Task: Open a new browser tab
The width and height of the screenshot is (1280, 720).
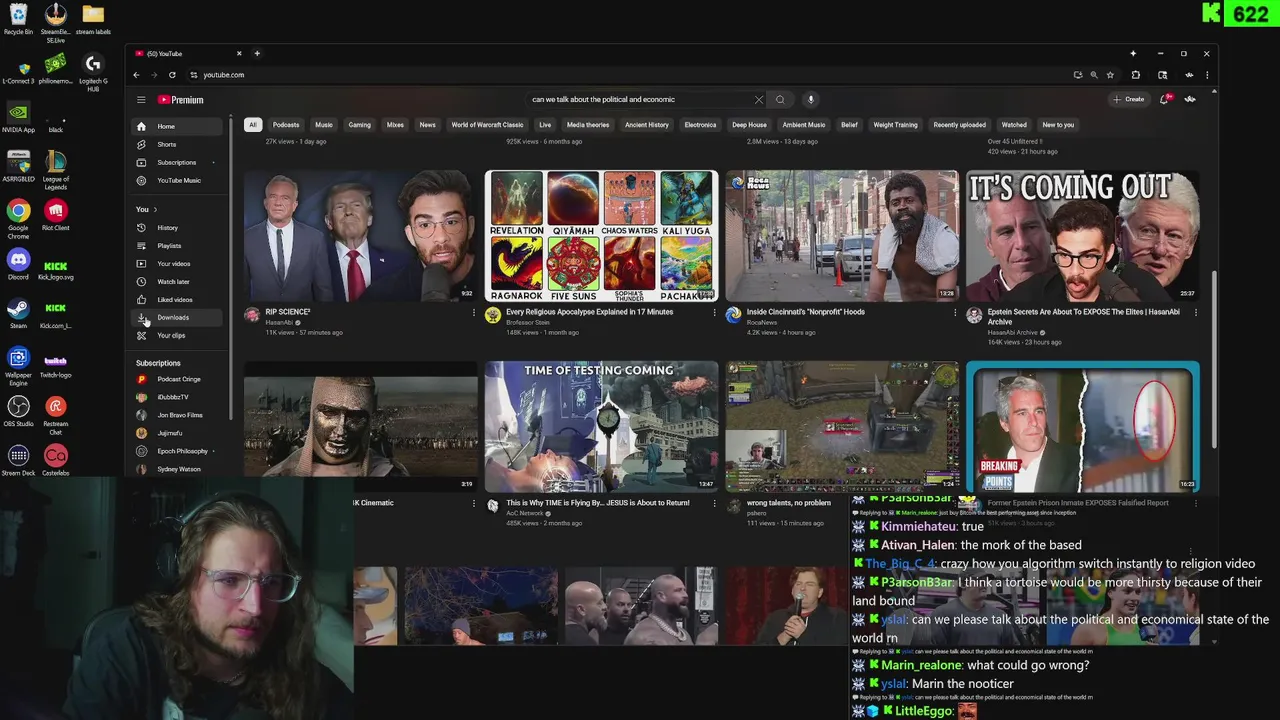Action: click(257, 53)
